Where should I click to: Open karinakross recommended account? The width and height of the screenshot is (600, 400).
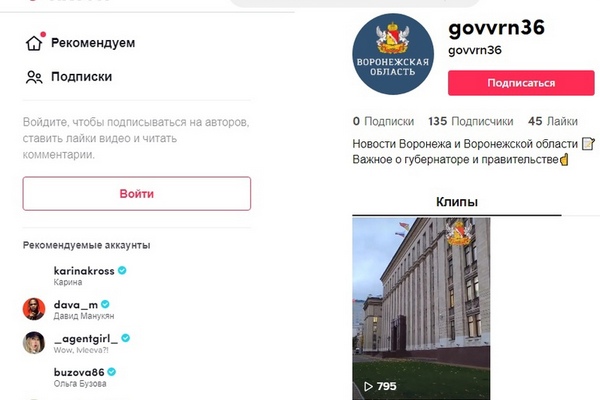[x=84, y=276]
